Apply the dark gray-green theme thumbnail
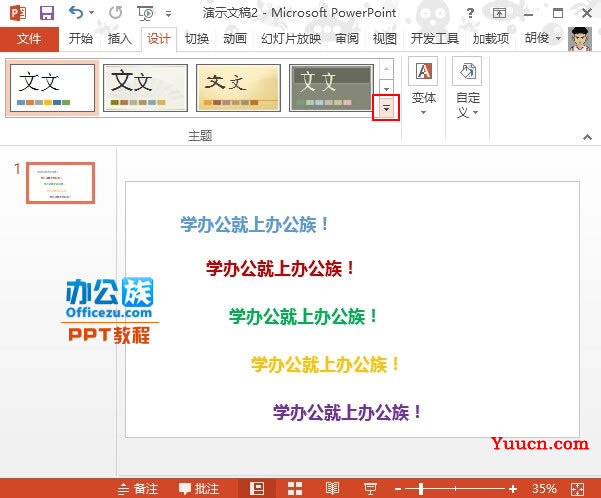The image size is (601, 498). (x=331, y=88)
